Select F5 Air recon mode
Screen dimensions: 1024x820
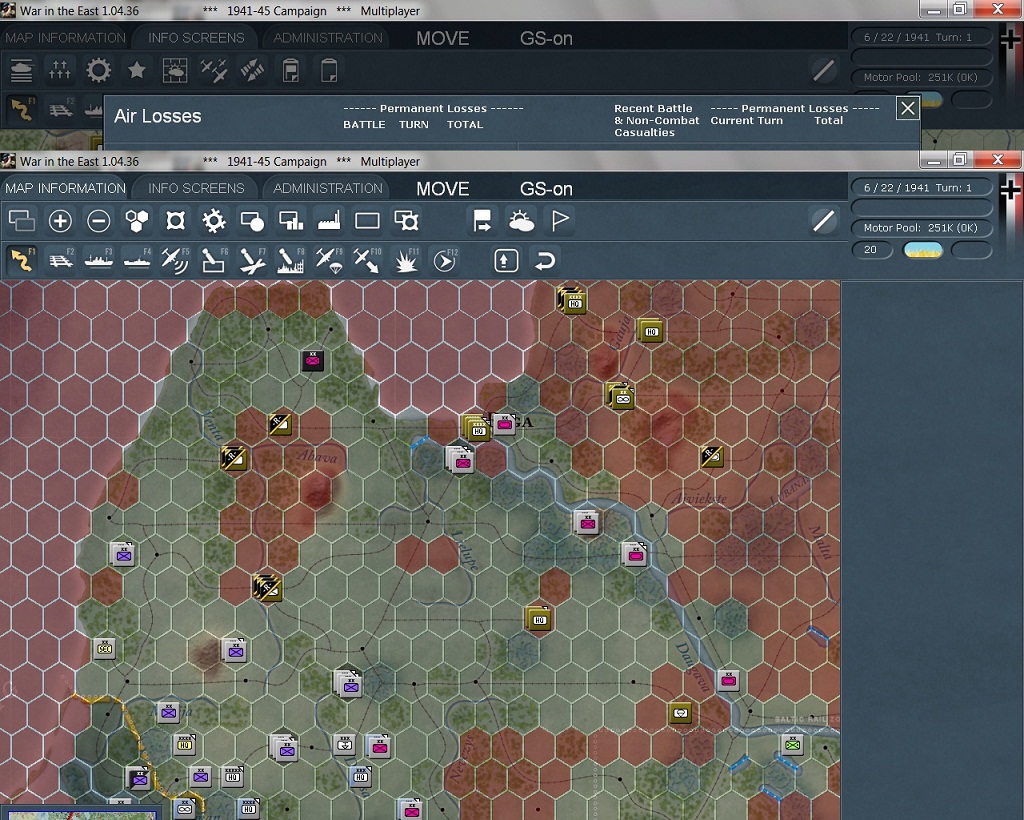[x=175, y=260]
